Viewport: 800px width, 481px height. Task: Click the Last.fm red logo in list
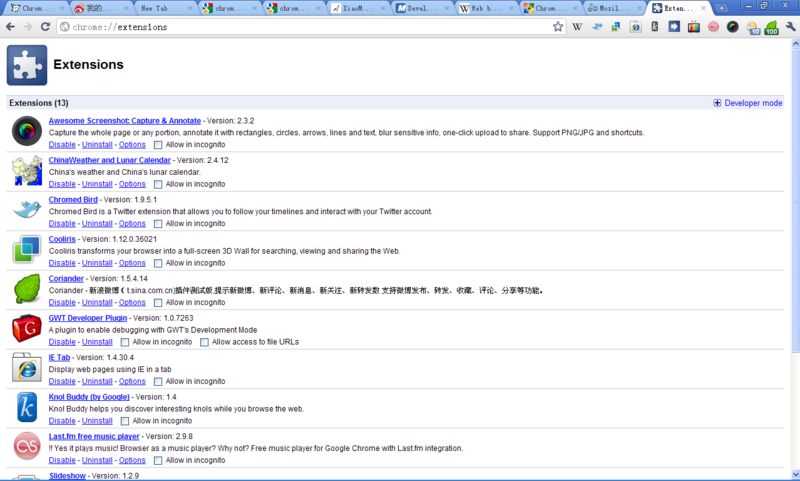[27, 446]
